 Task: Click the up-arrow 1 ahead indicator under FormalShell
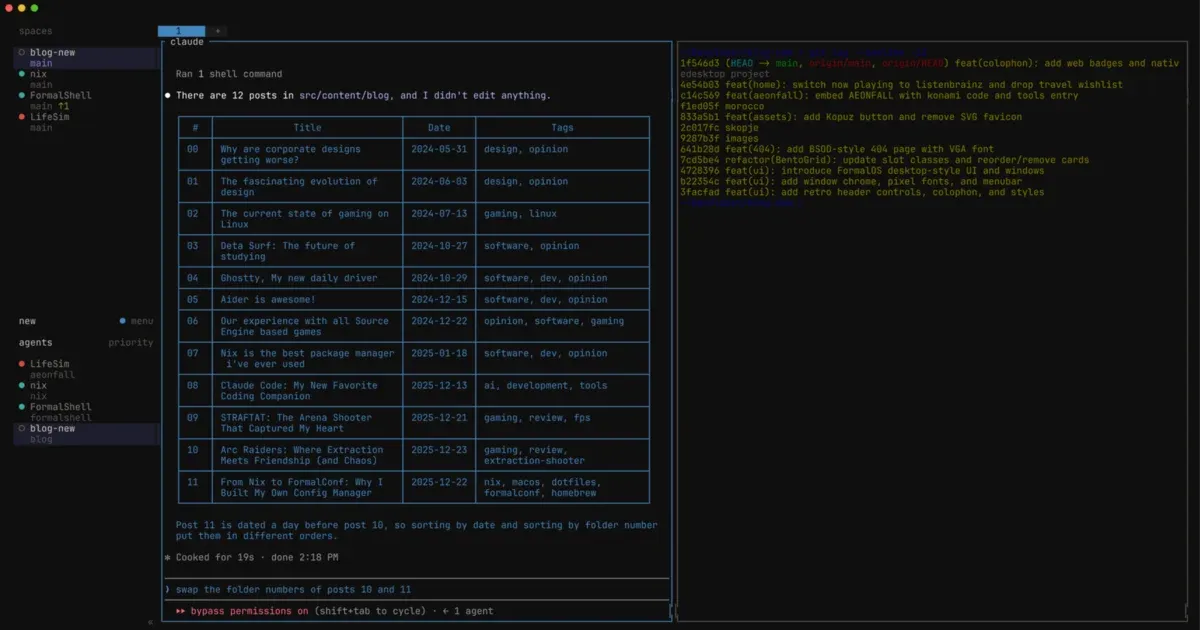(64, 106)
